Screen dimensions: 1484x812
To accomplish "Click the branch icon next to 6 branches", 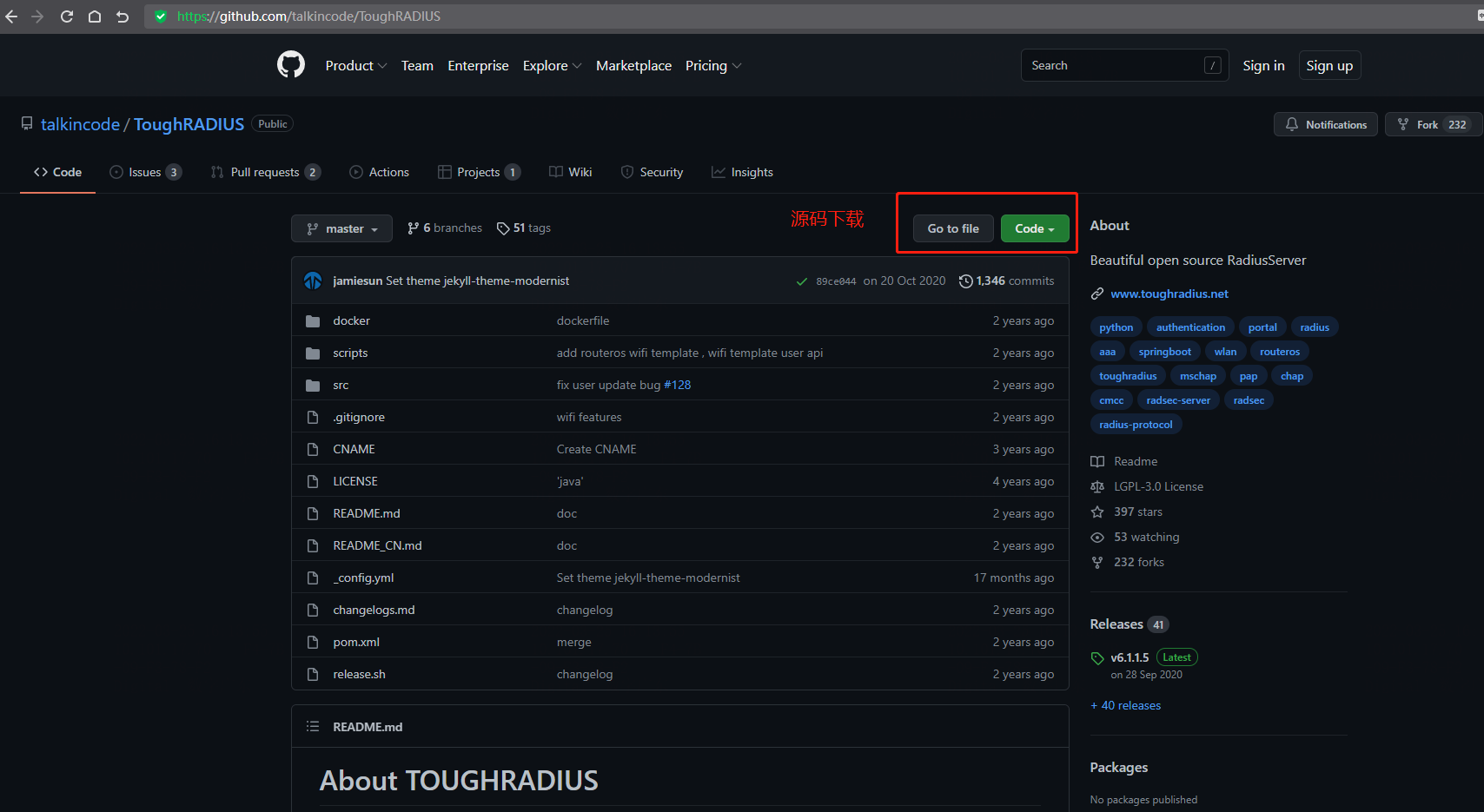I will pos(414,228).
